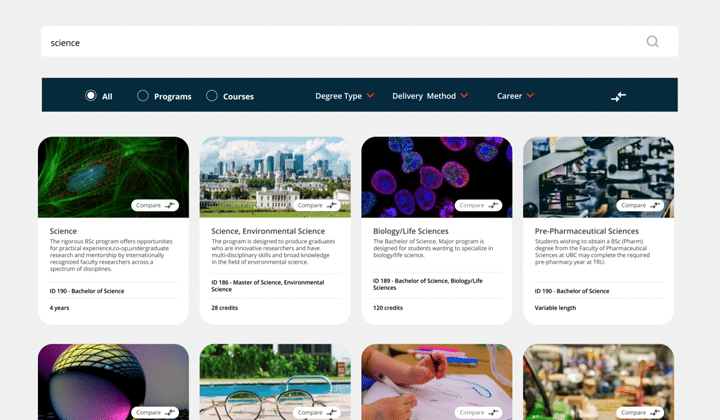
Task: Click Compare on the eyeglasses pool card
Action: 316,412
